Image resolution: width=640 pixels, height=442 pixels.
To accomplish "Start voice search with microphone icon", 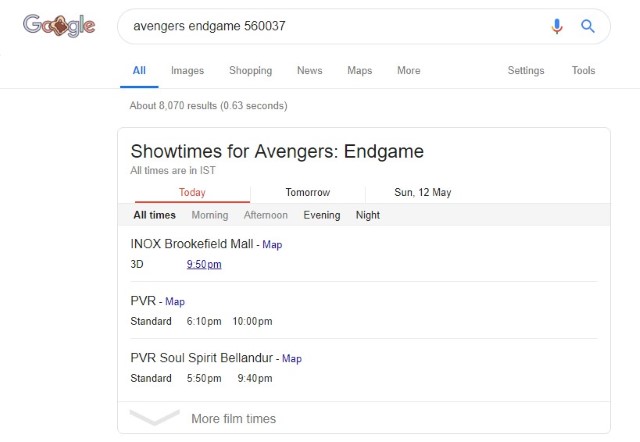I will (x=557, y=26).
